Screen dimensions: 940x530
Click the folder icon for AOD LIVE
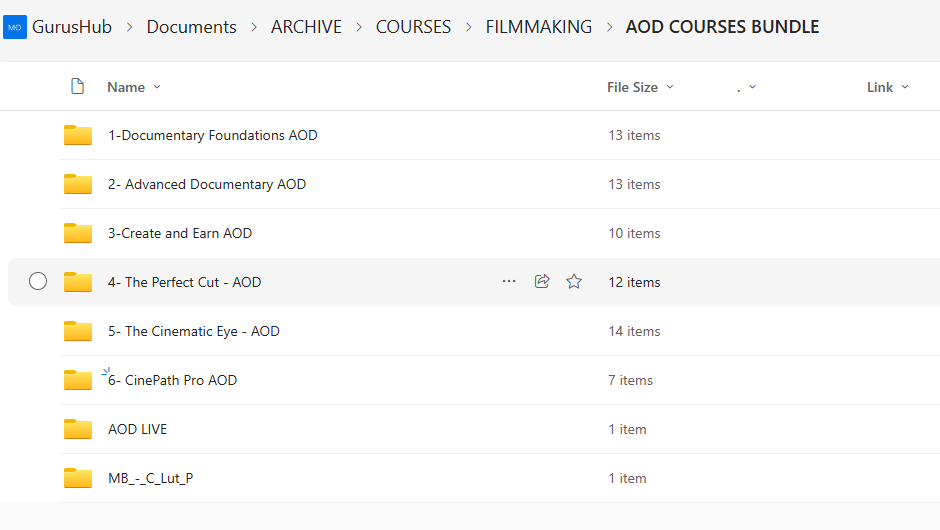78,429
